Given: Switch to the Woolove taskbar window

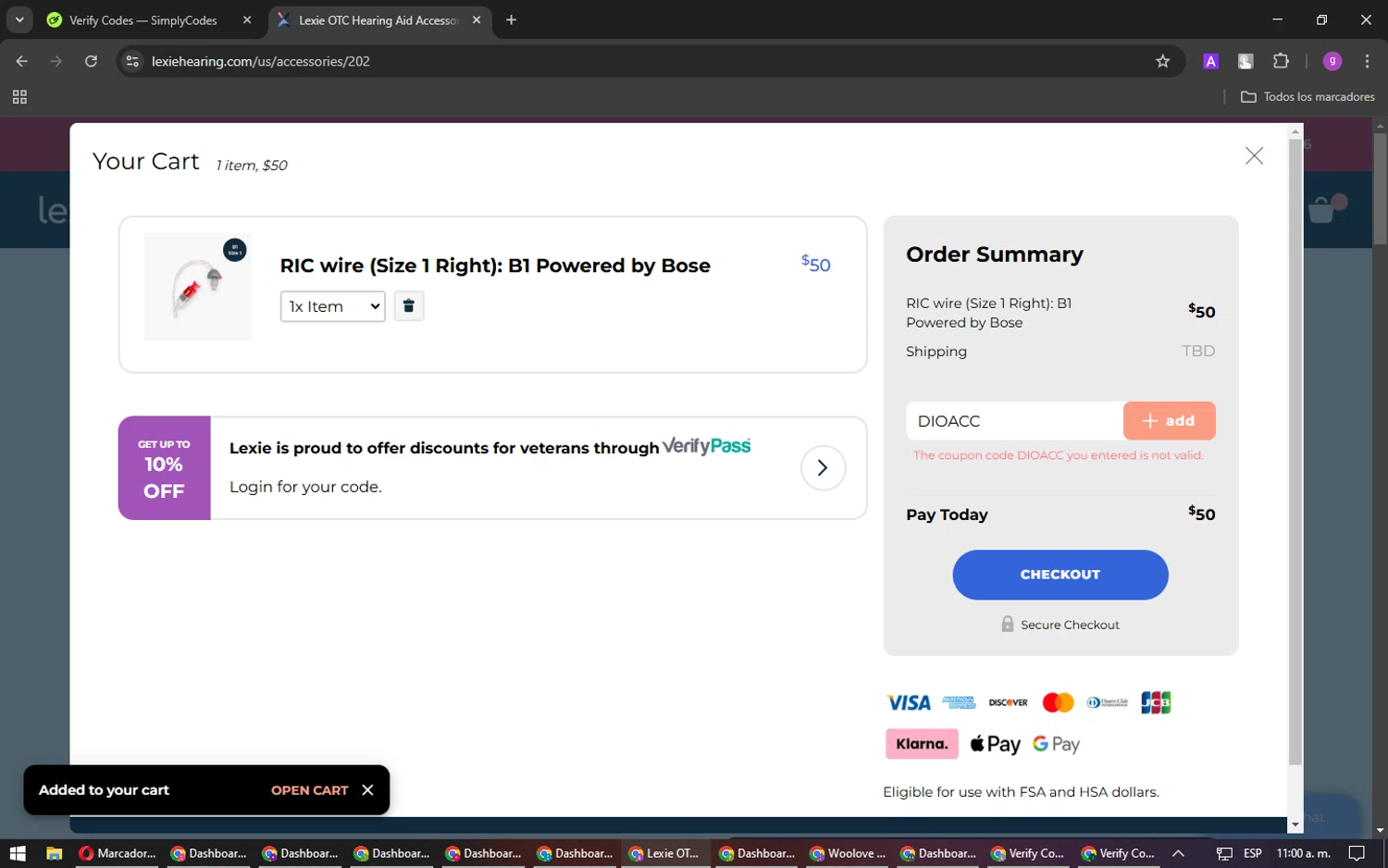Looking at the screenshot, I should [849, 853].
